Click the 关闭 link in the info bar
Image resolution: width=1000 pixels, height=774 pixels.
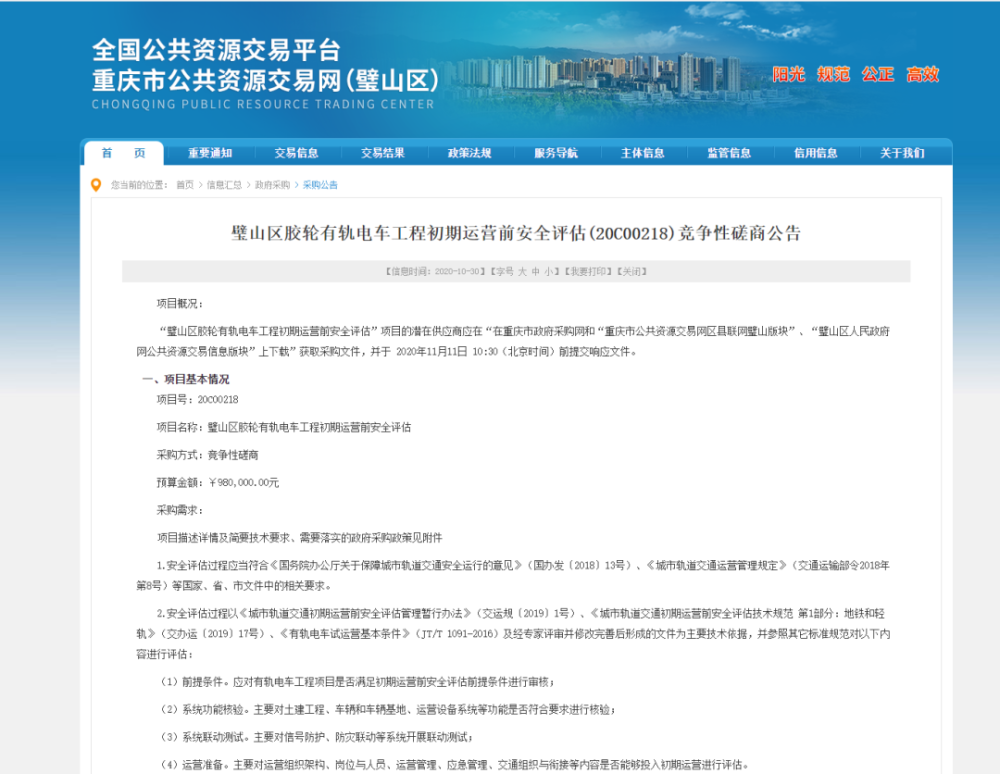631,272
